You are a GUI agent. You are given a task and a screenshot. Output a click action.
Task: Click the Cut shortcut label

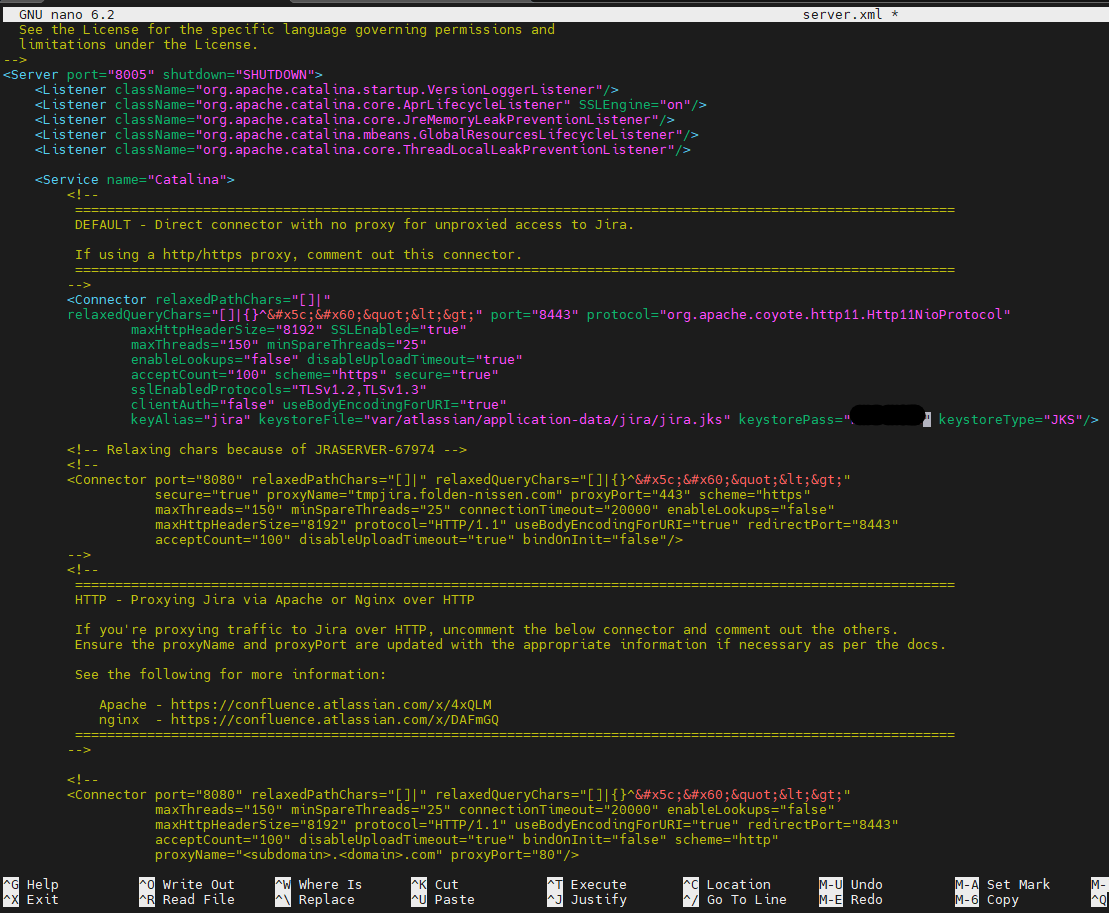(x=446, y=884)
